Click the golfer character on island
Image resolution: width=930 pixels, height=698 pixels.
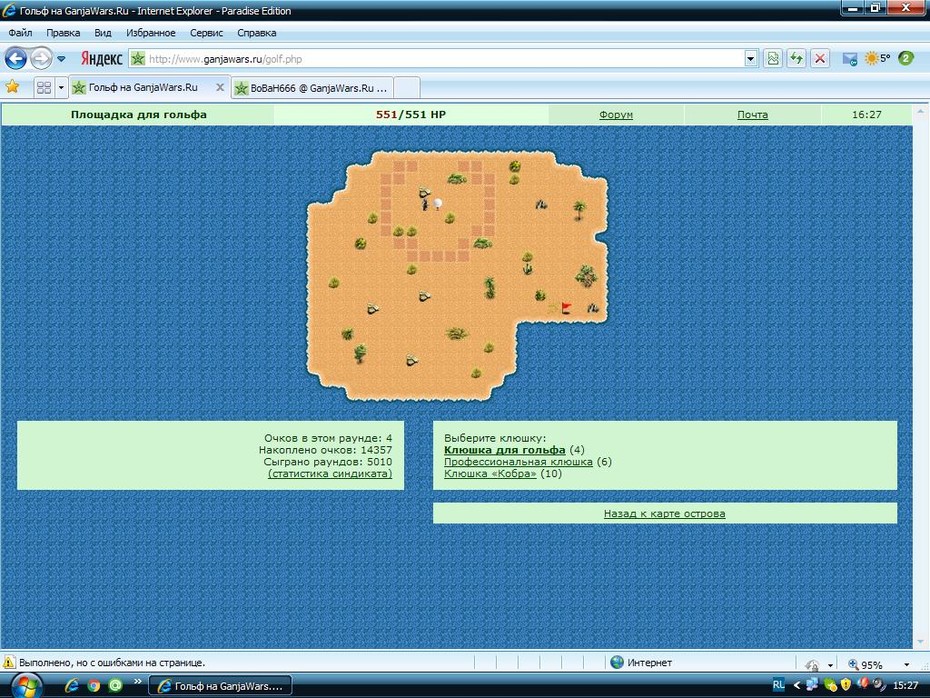[425, 205]
